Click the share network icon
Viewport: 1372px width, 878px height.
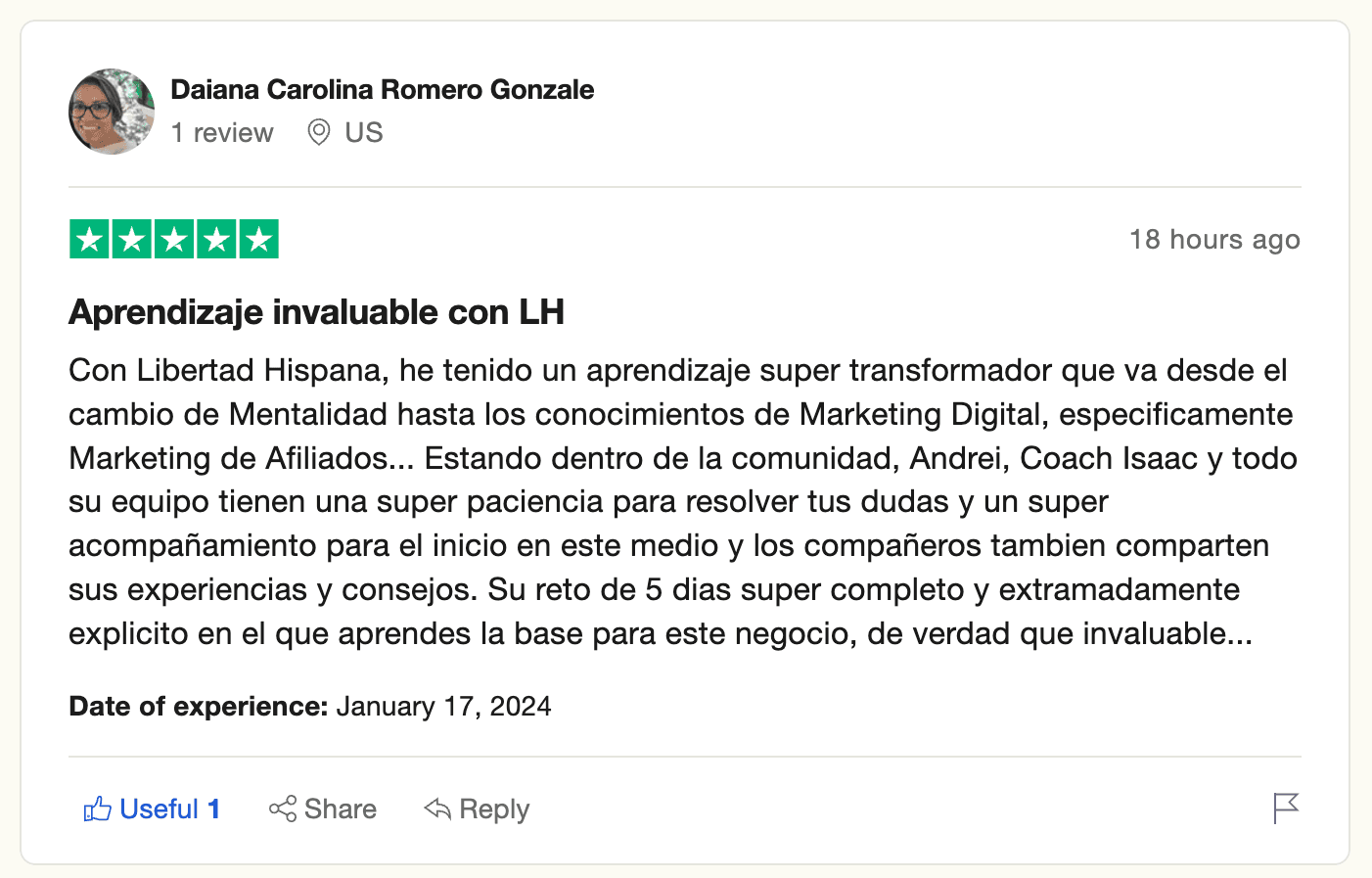pos(283,809)
